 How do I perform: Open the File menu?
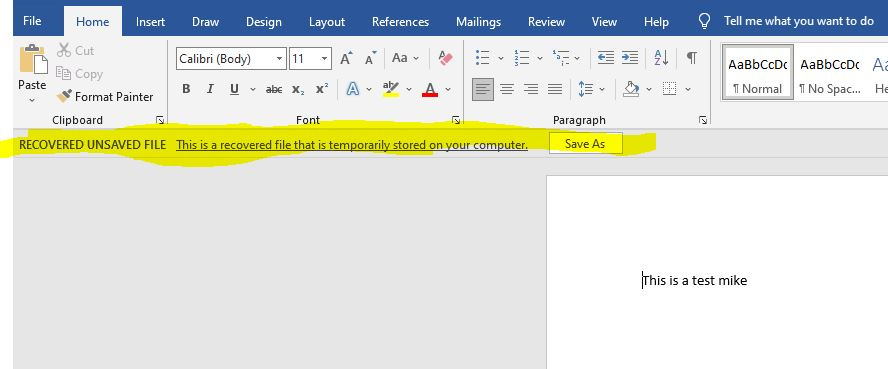(32, 21)
